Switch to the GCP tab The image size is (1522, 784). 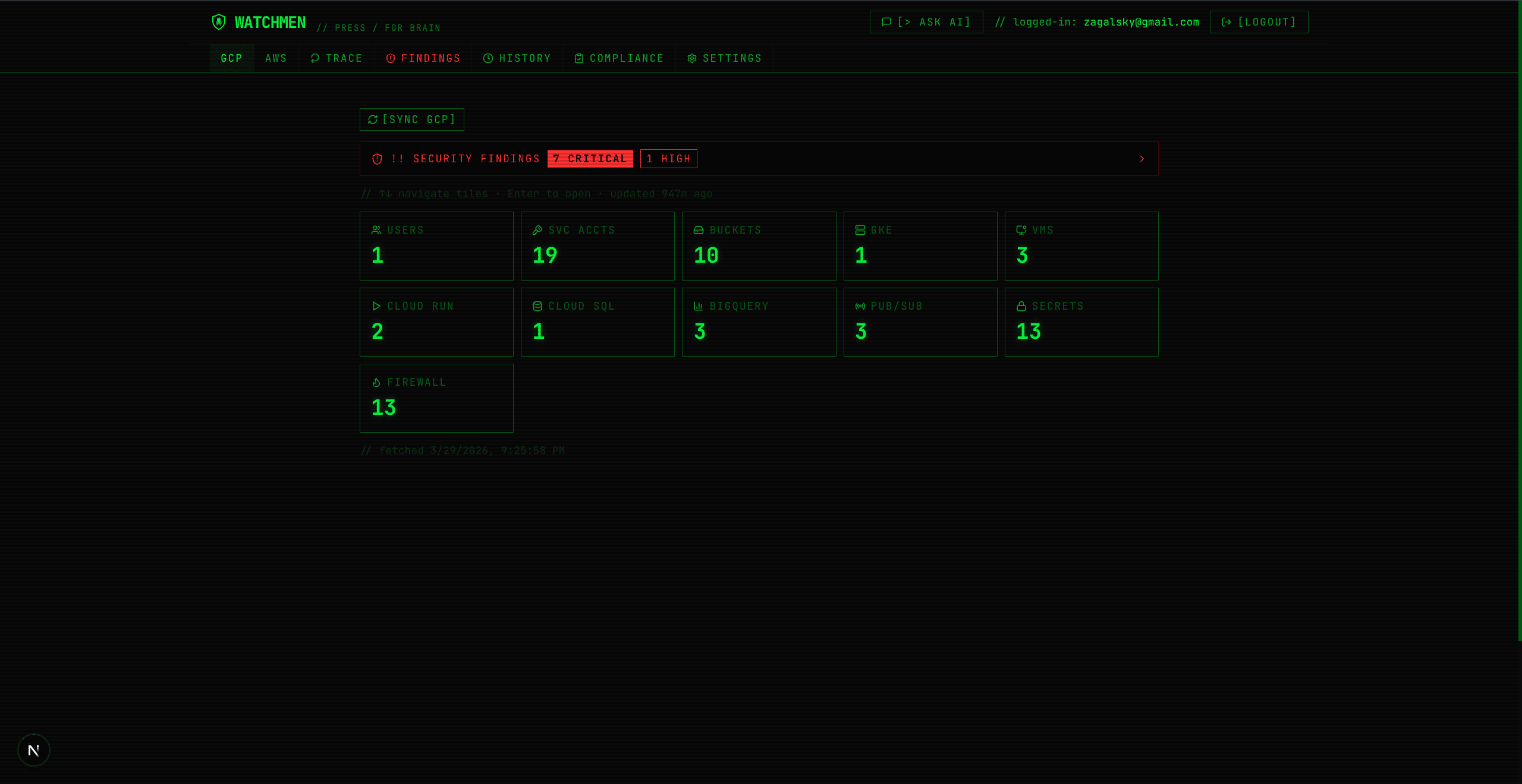232,58
